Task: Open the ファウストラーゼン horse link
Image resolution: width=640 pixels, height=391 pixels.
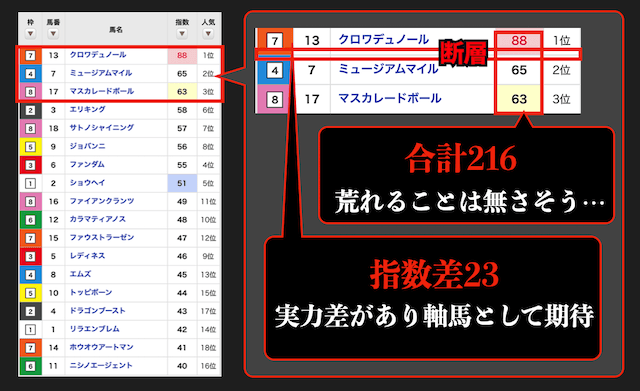Action: [x=102, y=237]
